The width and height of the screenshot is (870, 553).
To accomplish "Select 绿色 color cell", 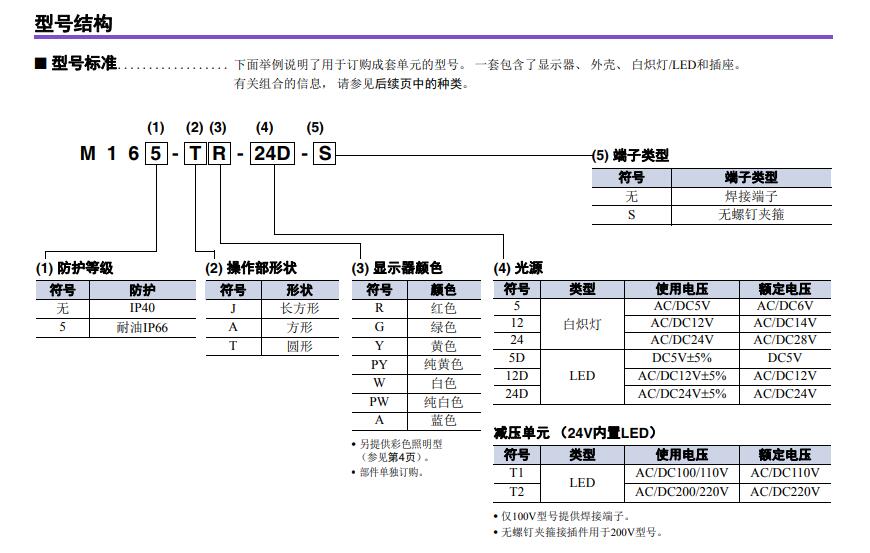I will coord(443,327).
